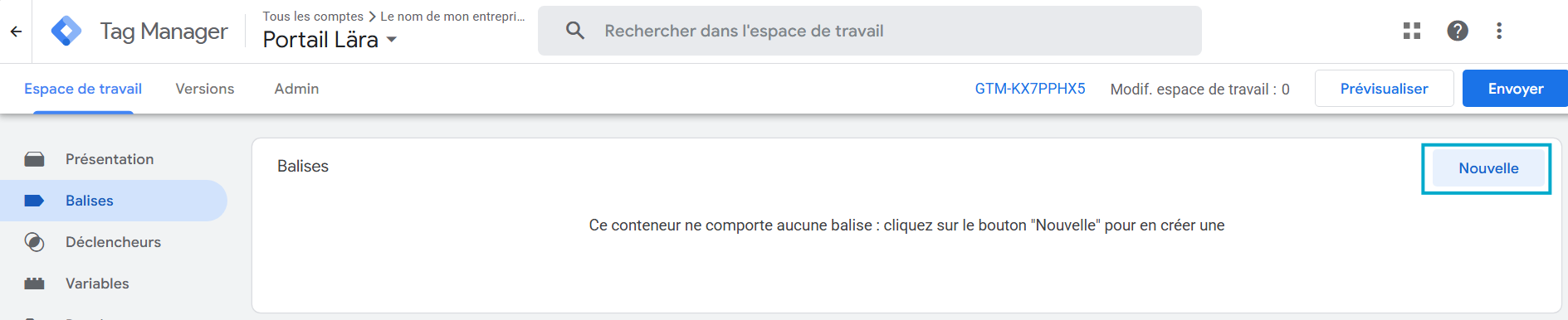
Task: Click the back arrow icon
Action: point(16,32)
